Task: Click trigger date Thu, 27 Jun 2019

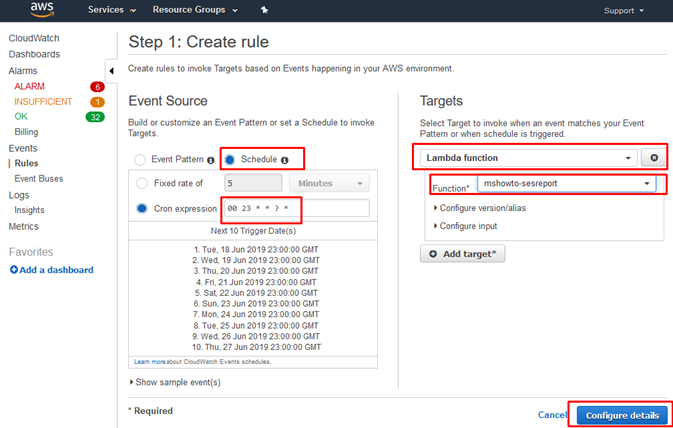Action: coord(256,347)
